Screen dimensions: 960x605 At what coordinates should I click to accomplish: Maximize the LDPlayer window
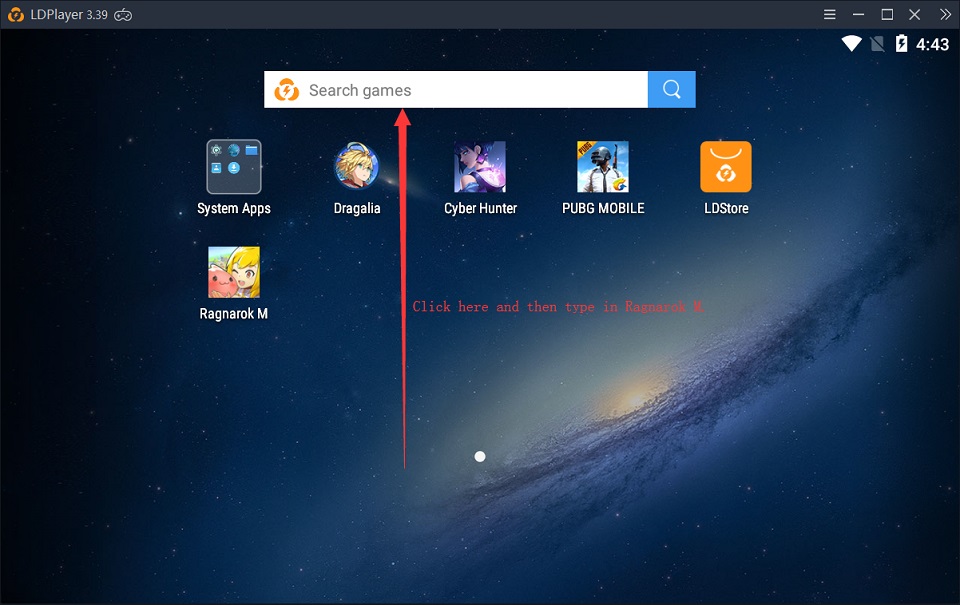(887, 14)
